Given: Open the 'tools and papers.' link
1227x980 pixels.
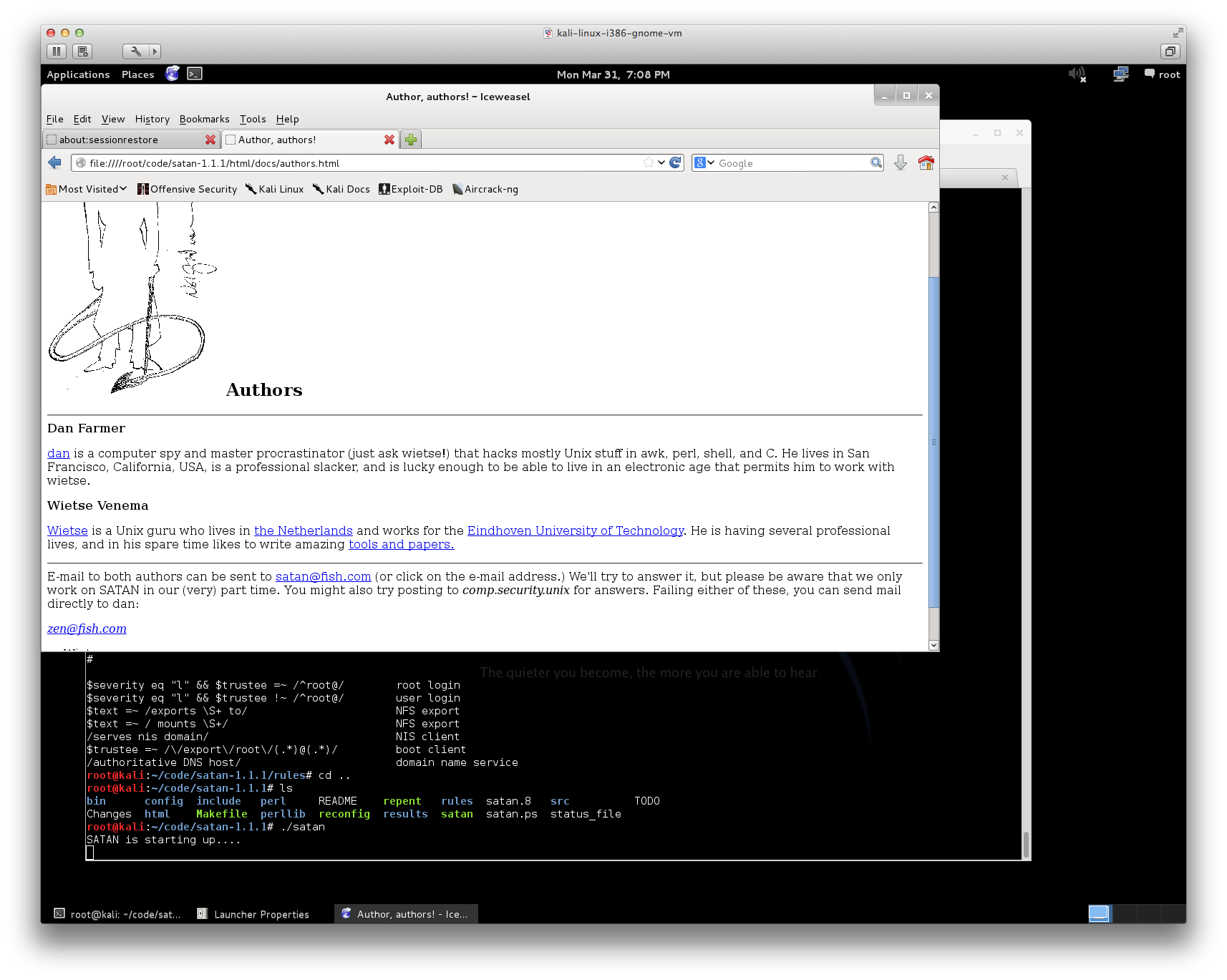Looking at the screenshot, I should click(x=402, y=544).
